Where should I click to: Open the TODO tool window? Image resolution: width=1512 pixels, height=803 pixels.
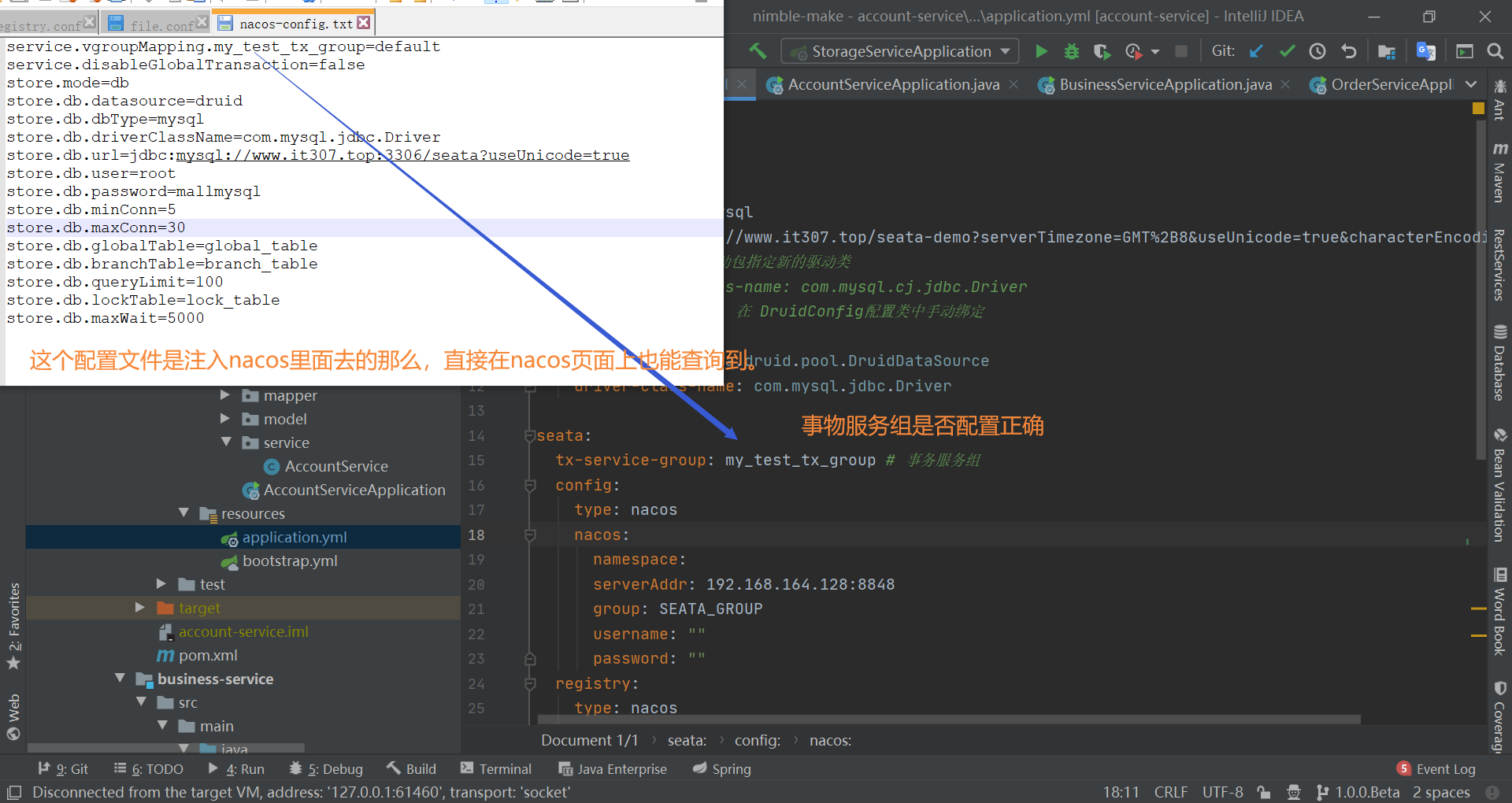pos(154,768)
